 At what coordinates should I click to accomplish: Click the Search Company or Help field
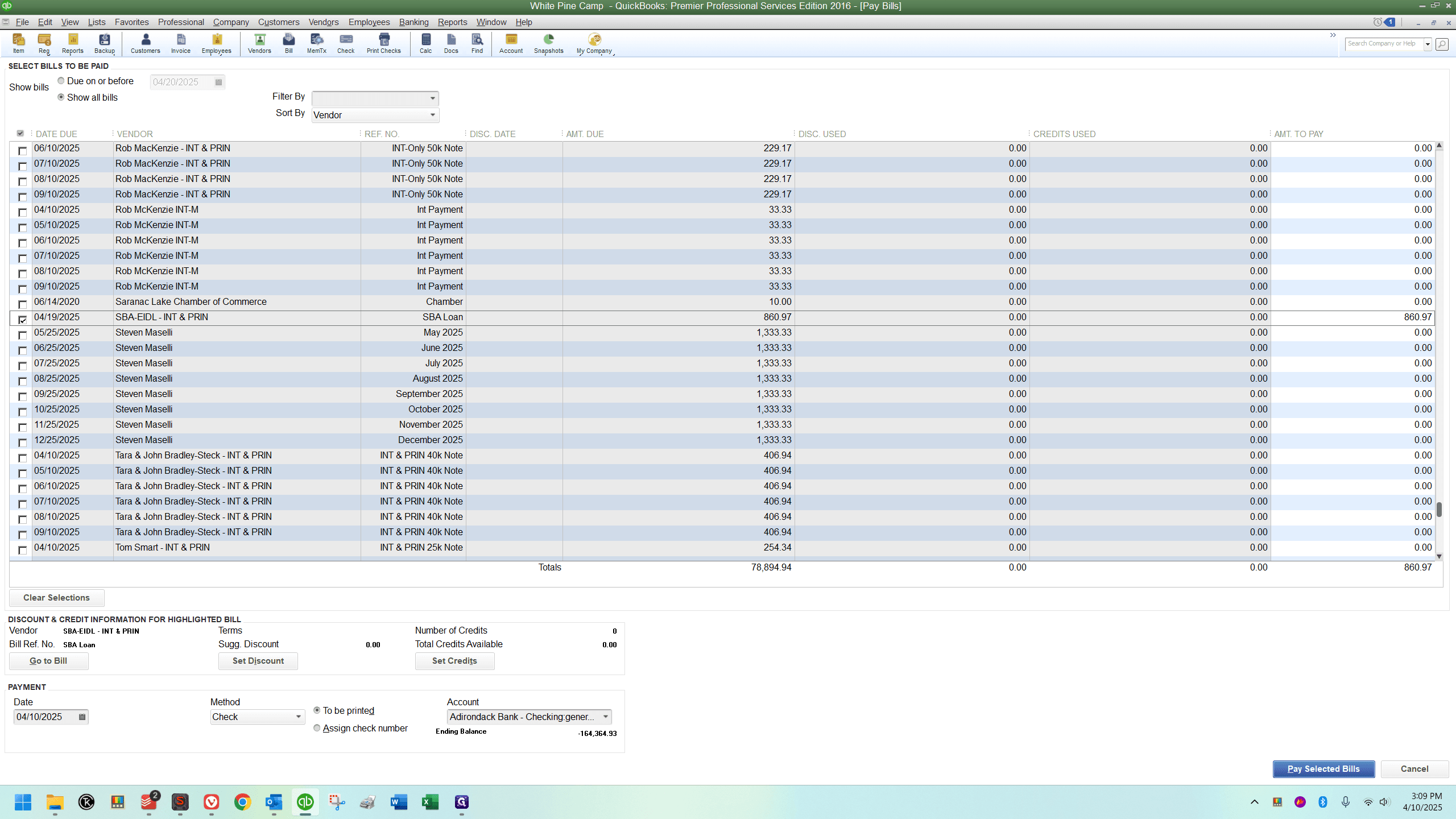1384,44
